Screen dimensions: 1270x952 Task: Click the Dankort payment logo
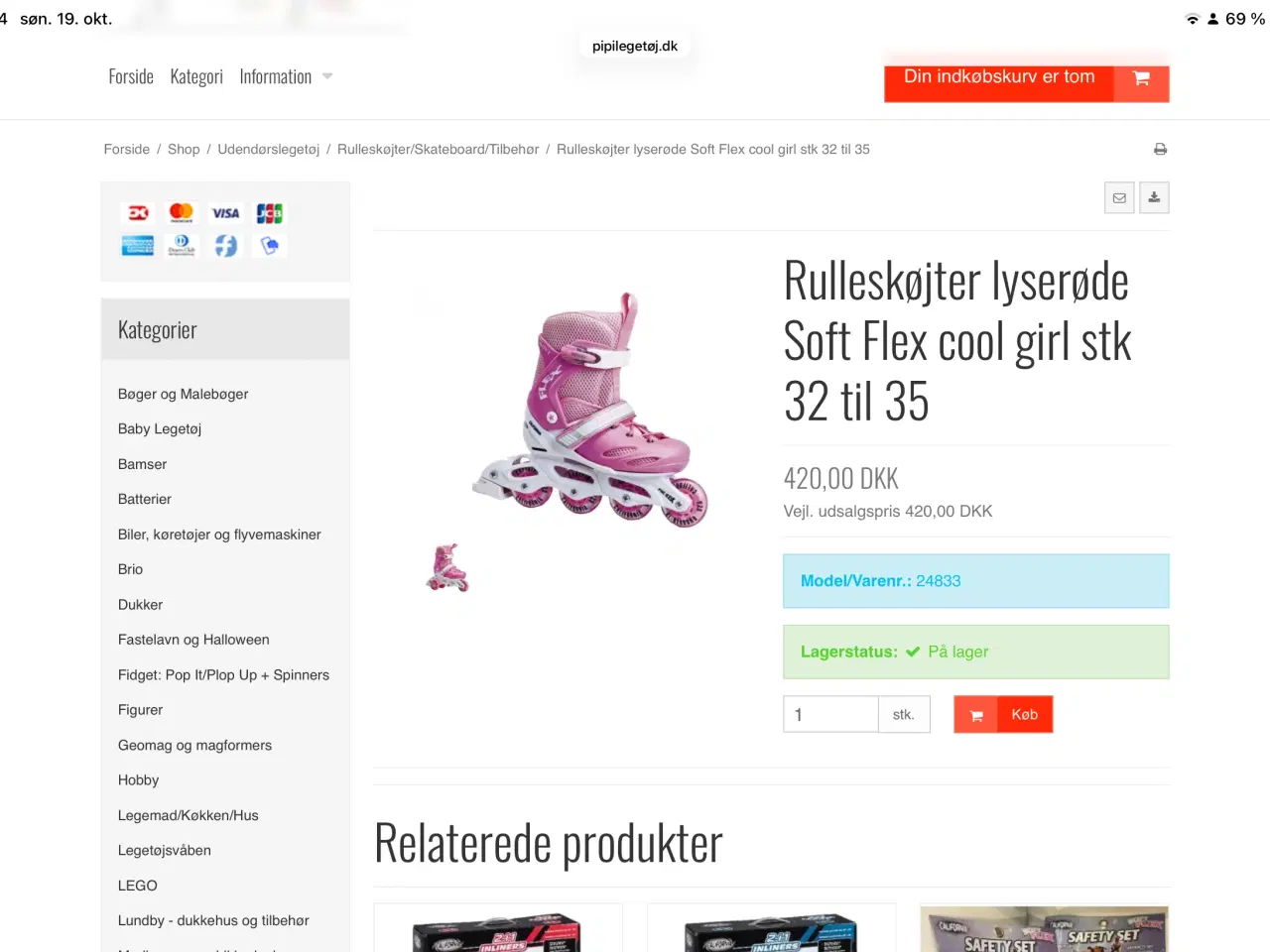[x=138, y=213]
